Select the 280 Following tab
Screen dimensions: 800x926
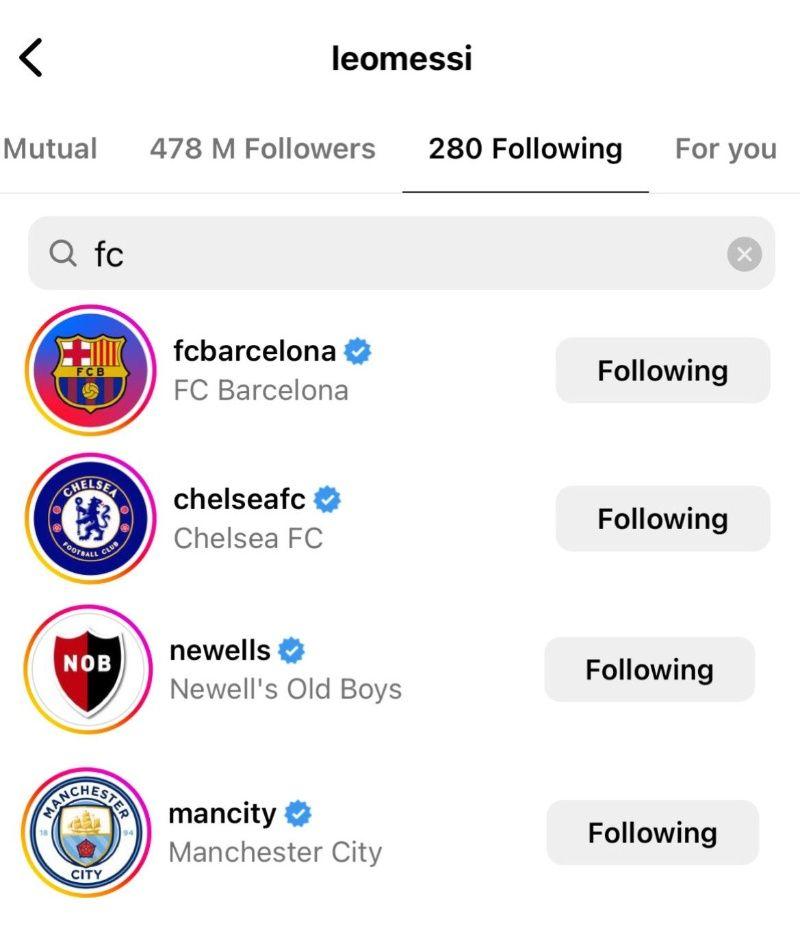pos(525,149)
